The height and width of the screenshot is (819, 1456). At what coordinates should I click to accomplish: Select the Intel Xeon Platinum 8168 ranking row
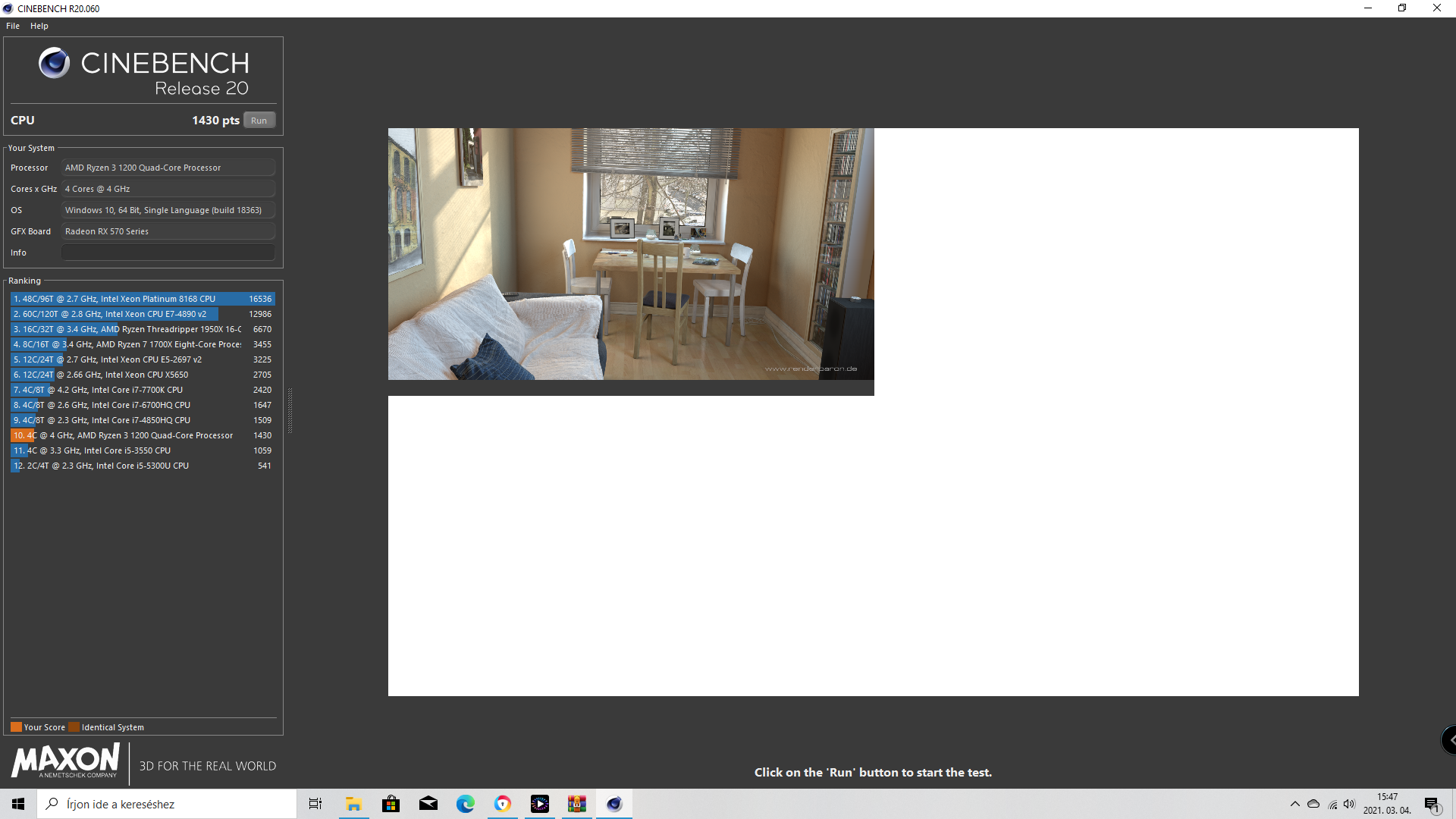(x=143, y=299)
